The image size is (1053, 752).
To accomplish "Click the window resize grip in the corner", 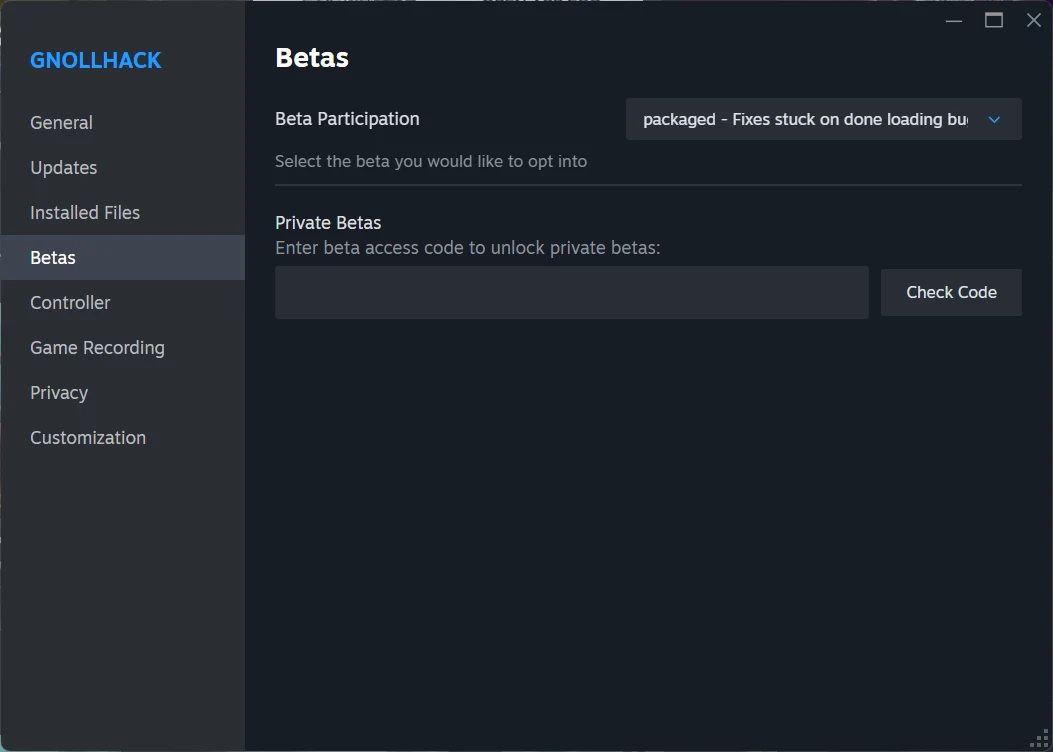I will pyautogui.click(x=1040, y=739).
